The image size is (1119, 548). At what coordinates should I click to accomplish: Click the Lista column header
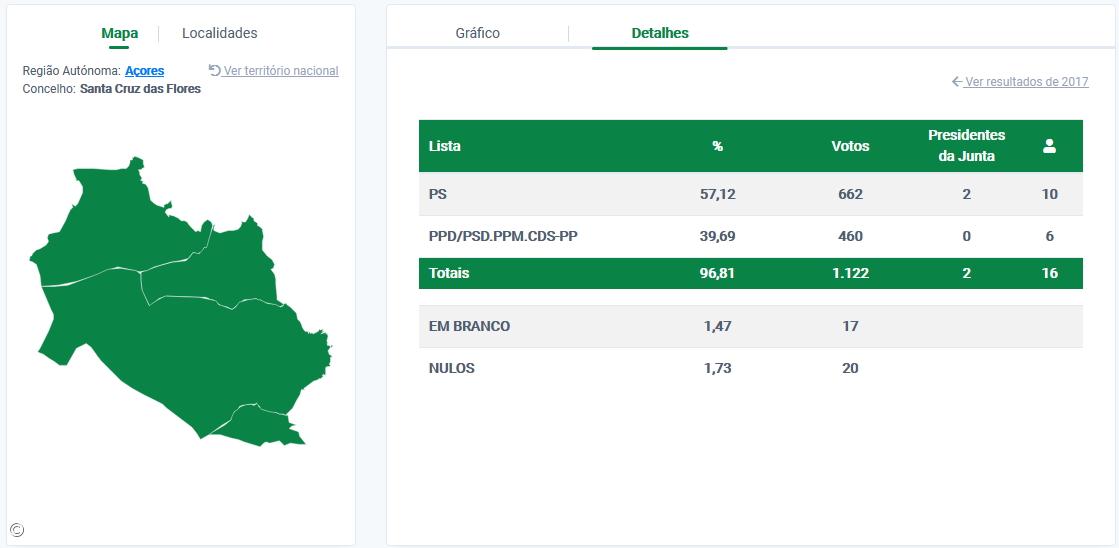(444, 146)
